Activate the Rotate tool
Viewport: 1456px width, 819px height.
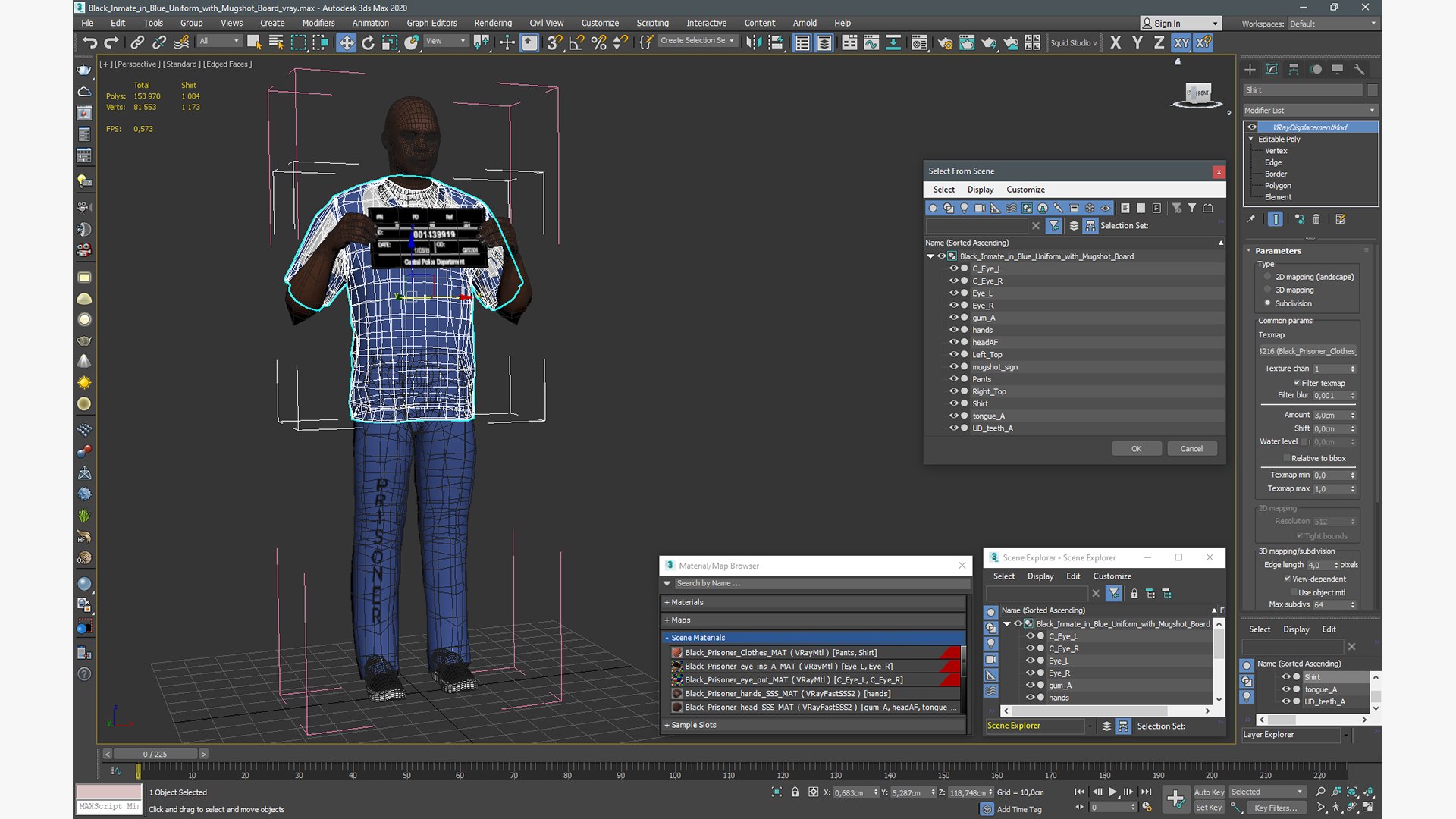coord(368,42)
